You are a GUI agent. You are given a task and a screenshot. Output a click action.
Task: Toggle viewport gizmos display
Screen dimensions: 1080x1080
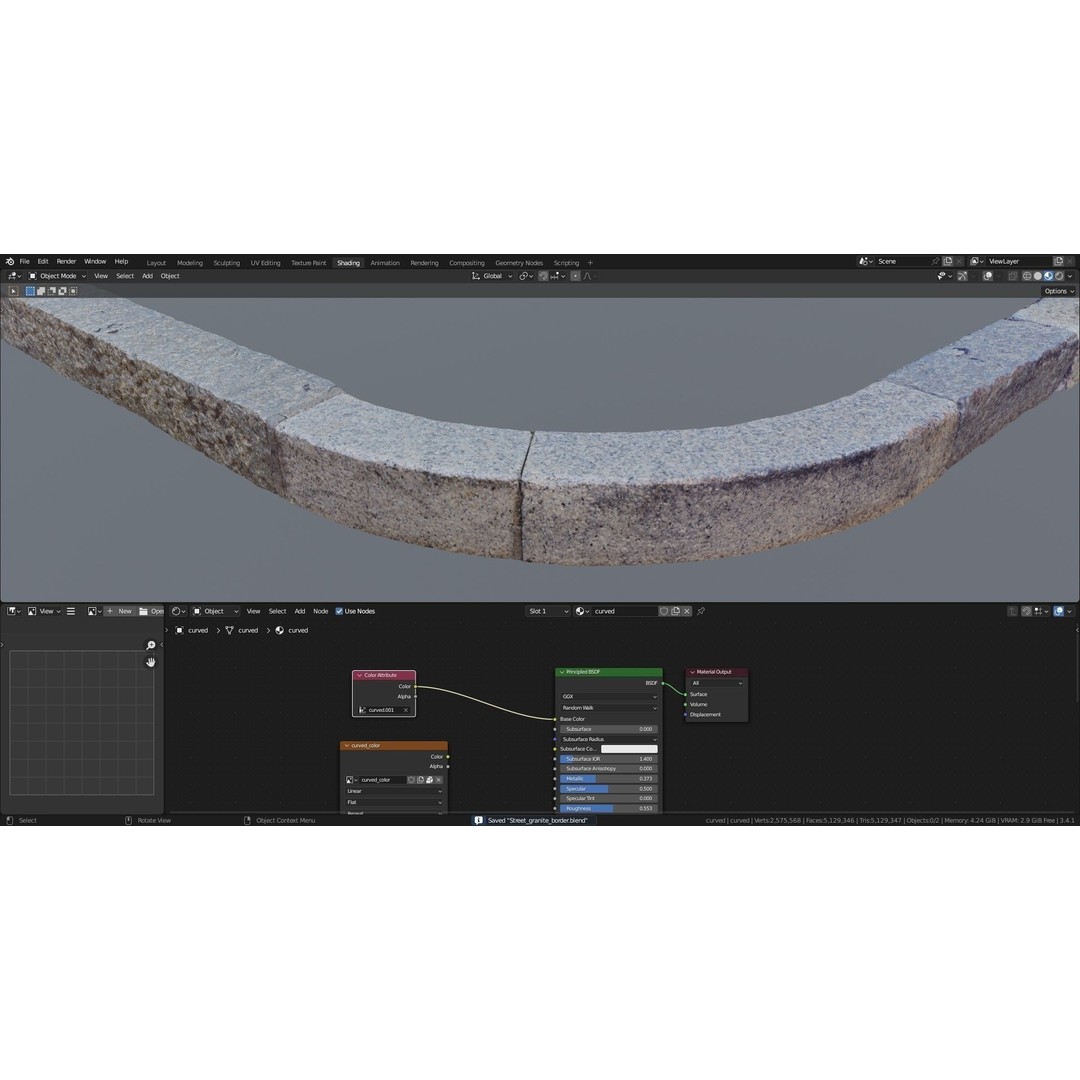click(962, 276)
